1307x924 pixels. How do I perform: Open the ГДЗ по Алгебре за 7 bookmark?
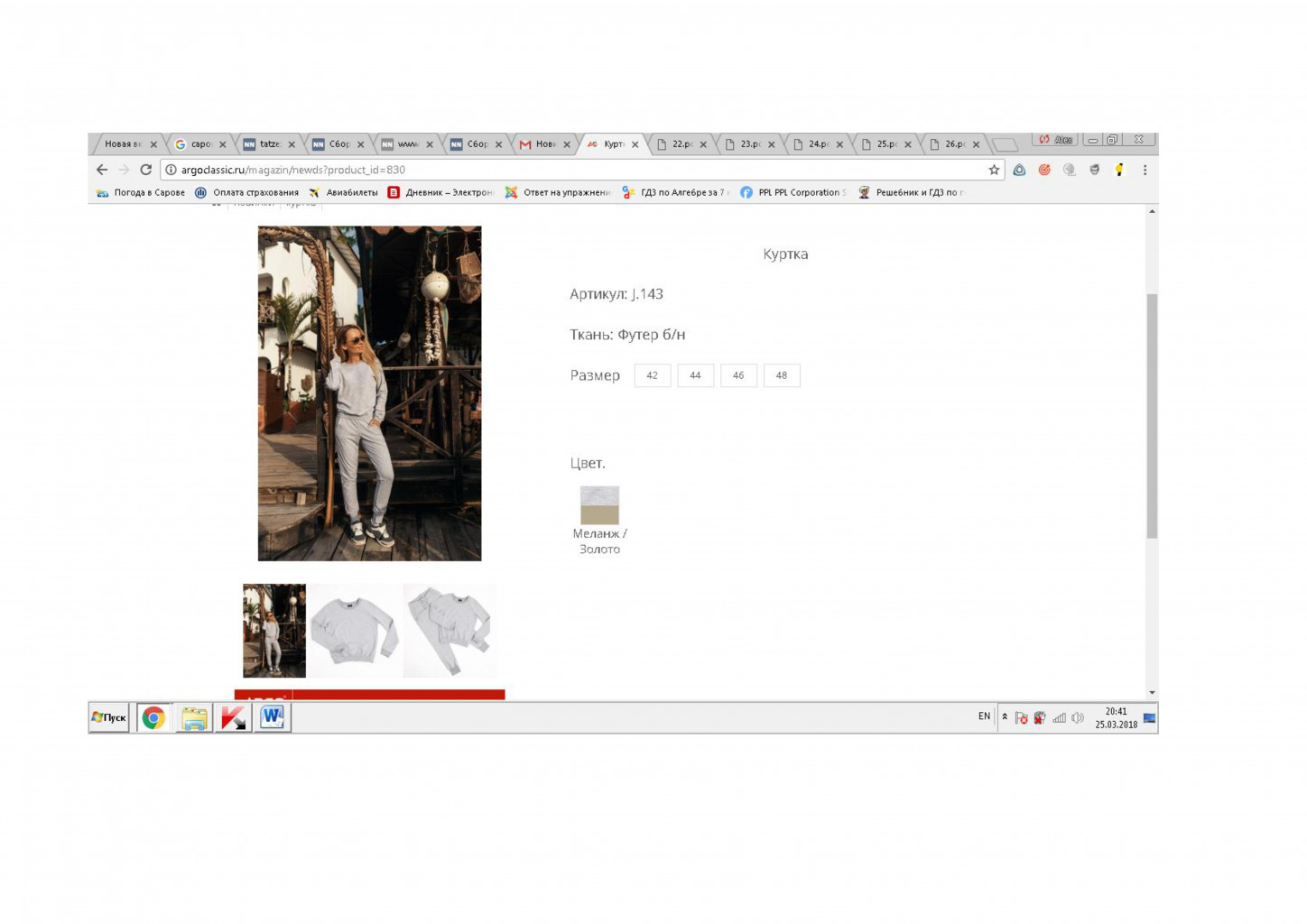pyautogui.click(x=675, y=192)
